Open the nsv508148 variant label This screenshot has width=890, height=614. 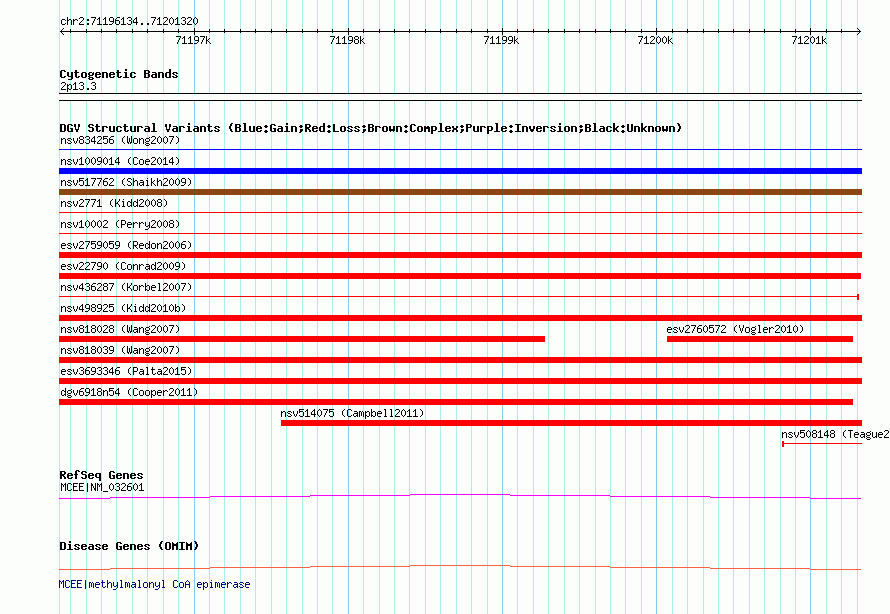[834, 435]
